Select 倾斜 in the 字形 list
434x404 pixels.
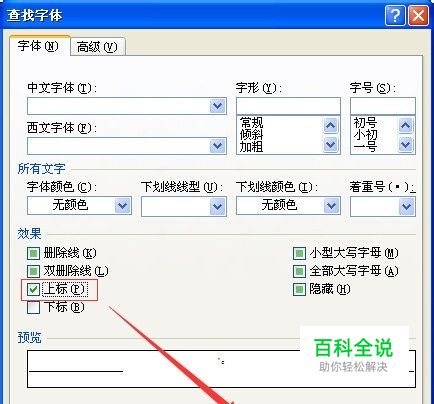252,135
